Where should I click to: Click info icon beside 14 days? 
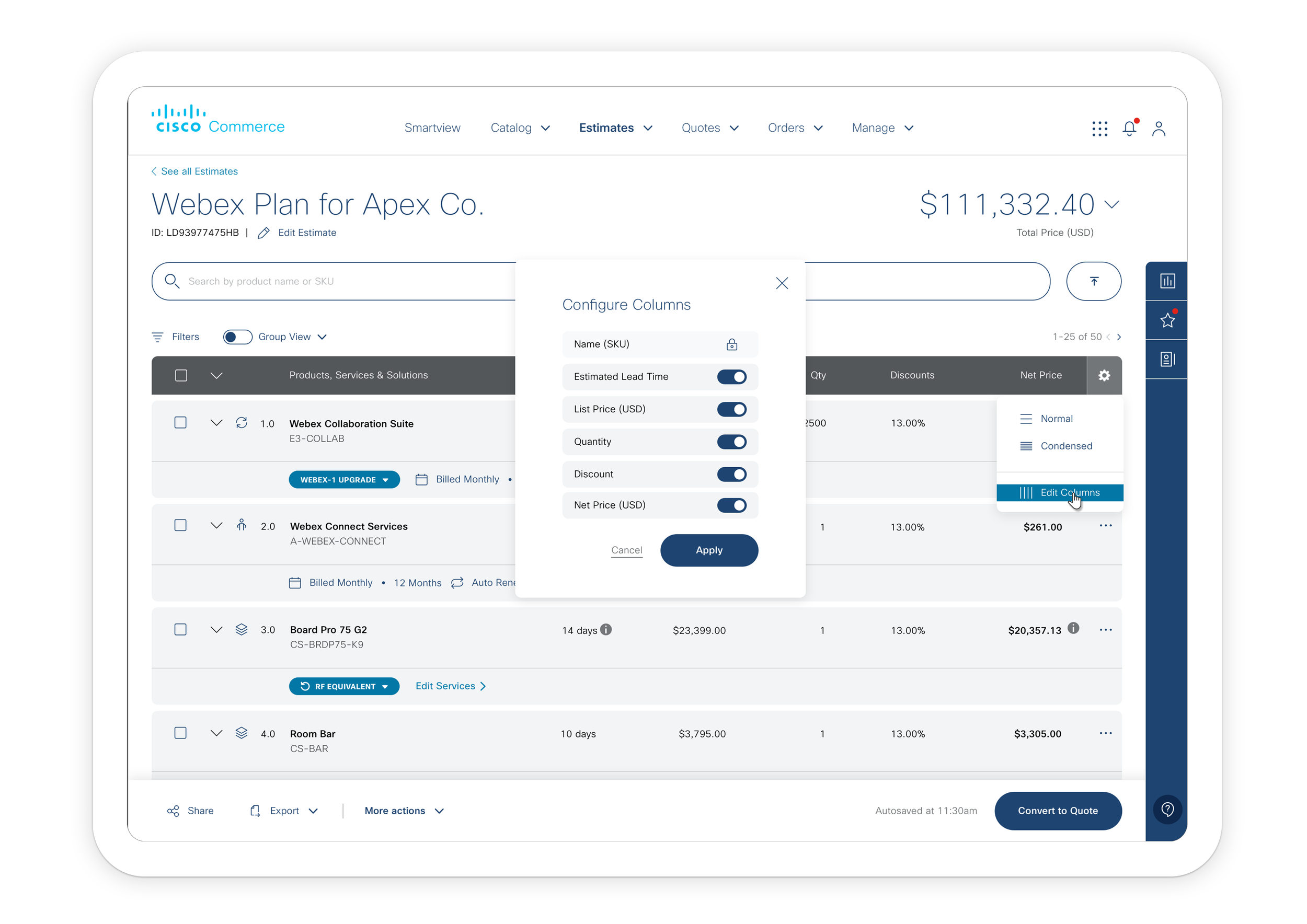(x=606, y=629)
